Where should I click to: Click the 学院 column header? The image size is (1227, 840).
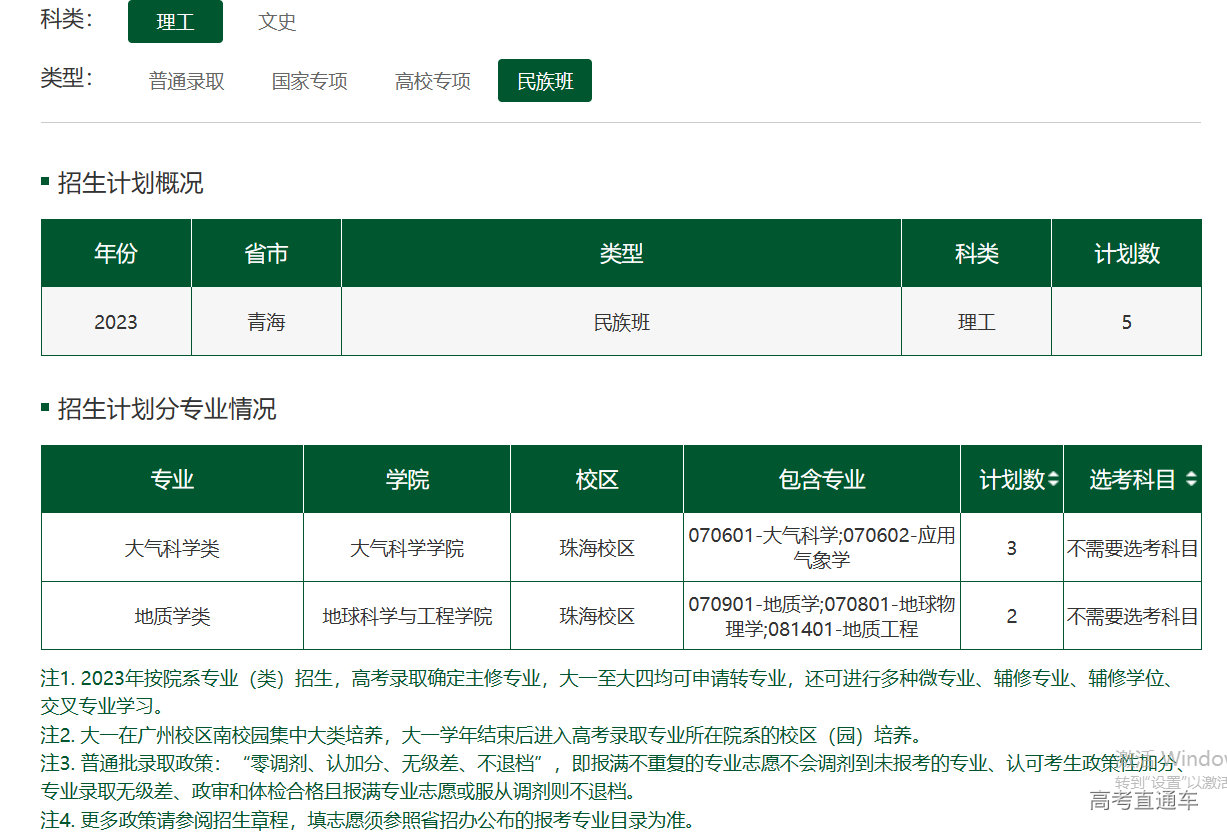pos(407,480)
